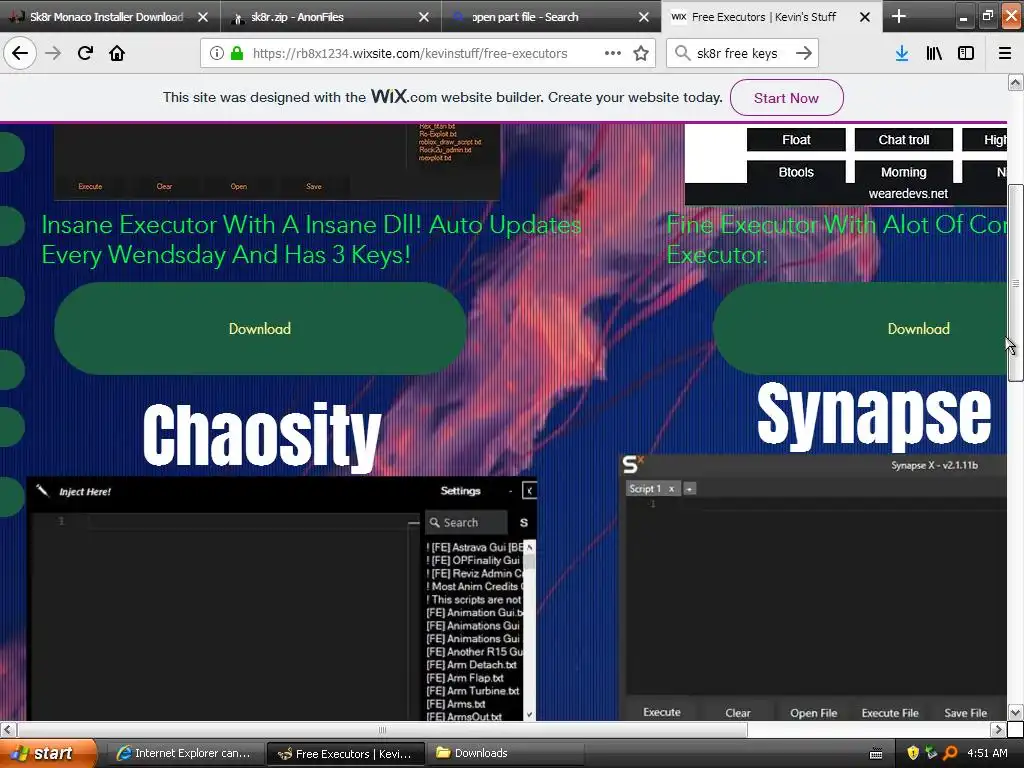Image resolution: width=1024 pixels, height=768 pixels.
Task: Select [FE] Arm Turbine.txt script
Action: [473, 691]
